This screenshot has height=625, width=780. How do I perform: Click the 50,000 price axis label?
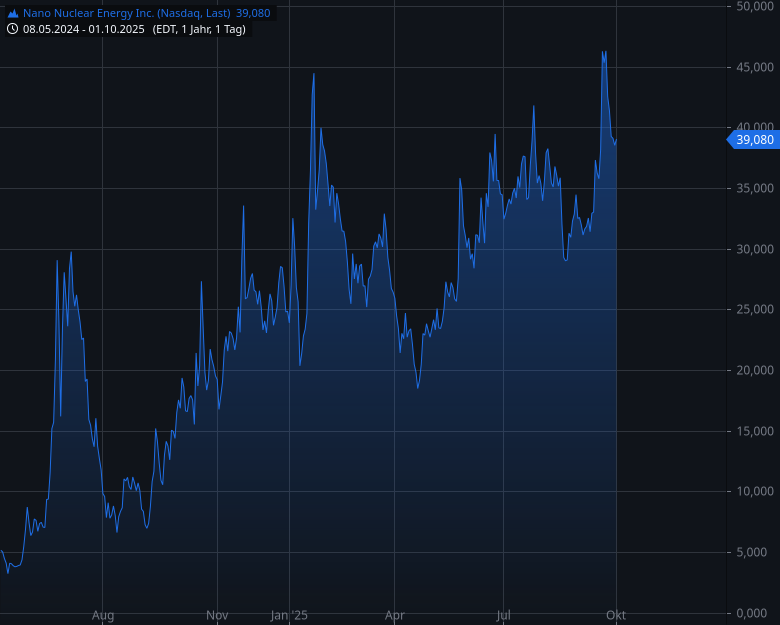pos(754,6)
